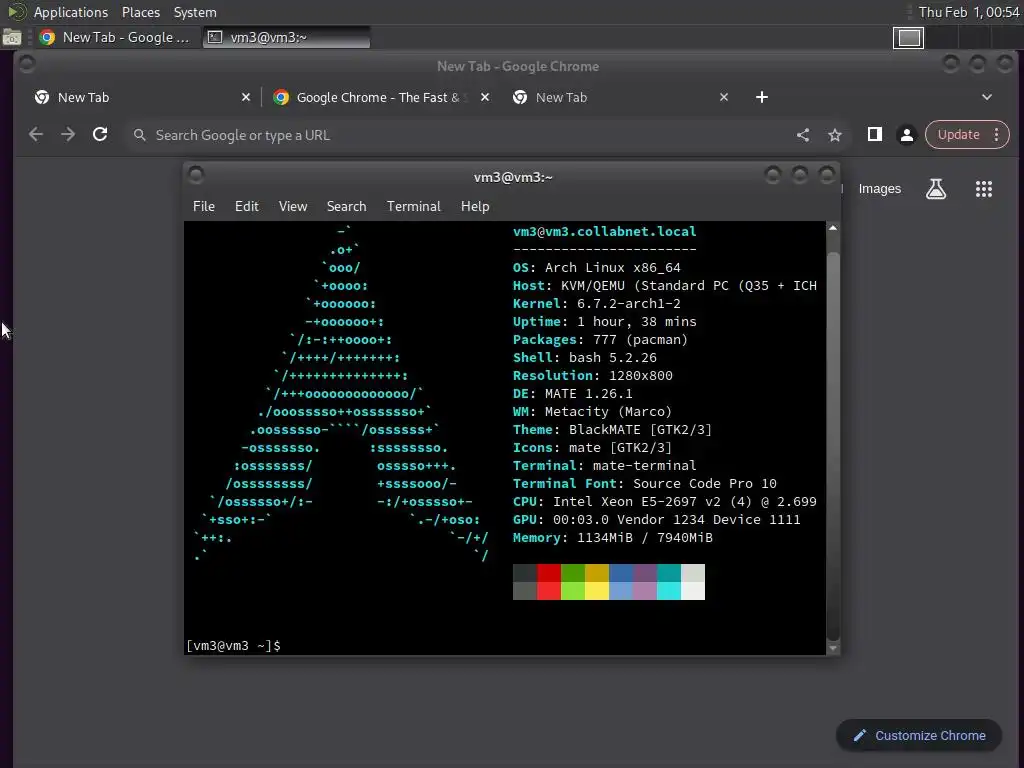Viewport: 1024px width, 768px height.
Task: Close the Google Chrome - The Fast tab
Action: tap(485, 97)
